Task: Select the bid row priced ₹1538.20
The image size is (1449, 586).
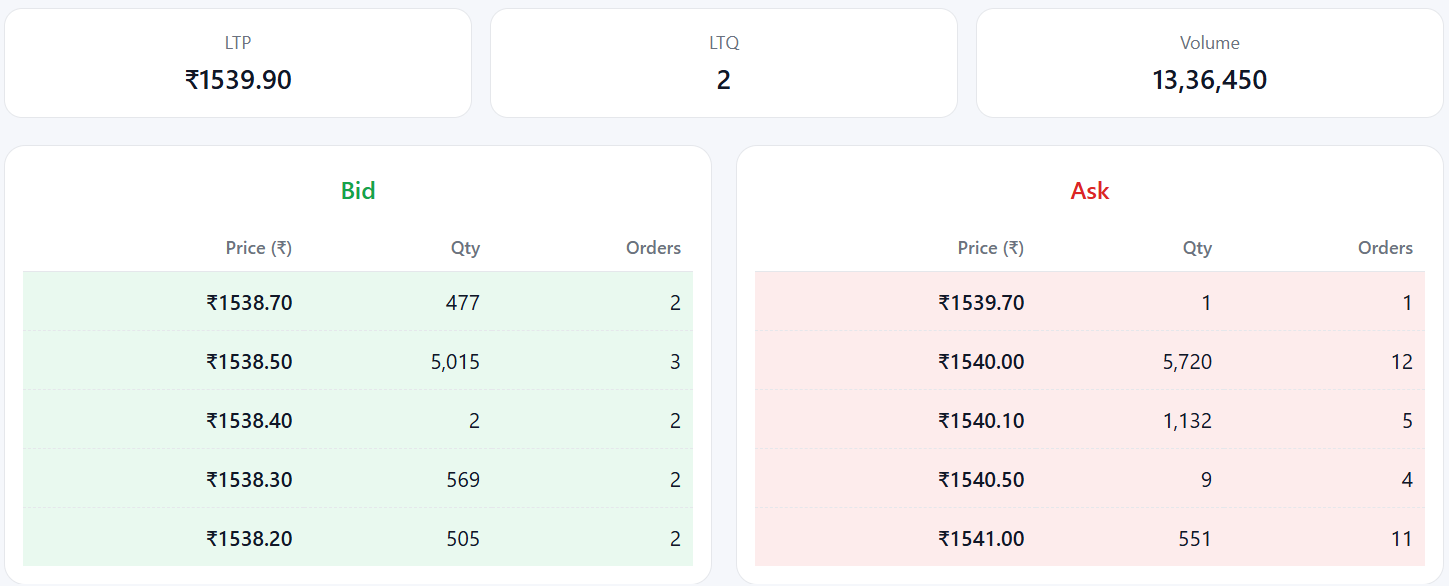Action: 357,538
